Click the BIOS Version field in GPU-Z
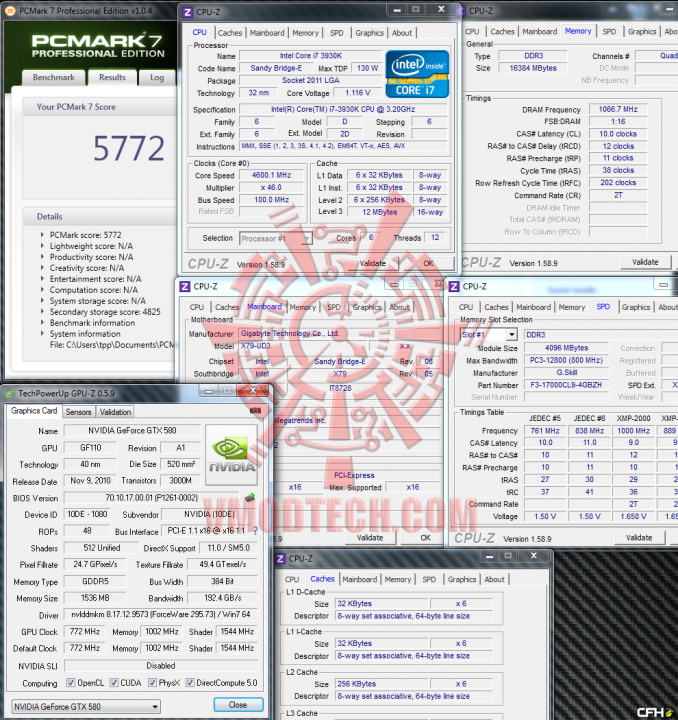678x720 pixels. coord(151,498)
